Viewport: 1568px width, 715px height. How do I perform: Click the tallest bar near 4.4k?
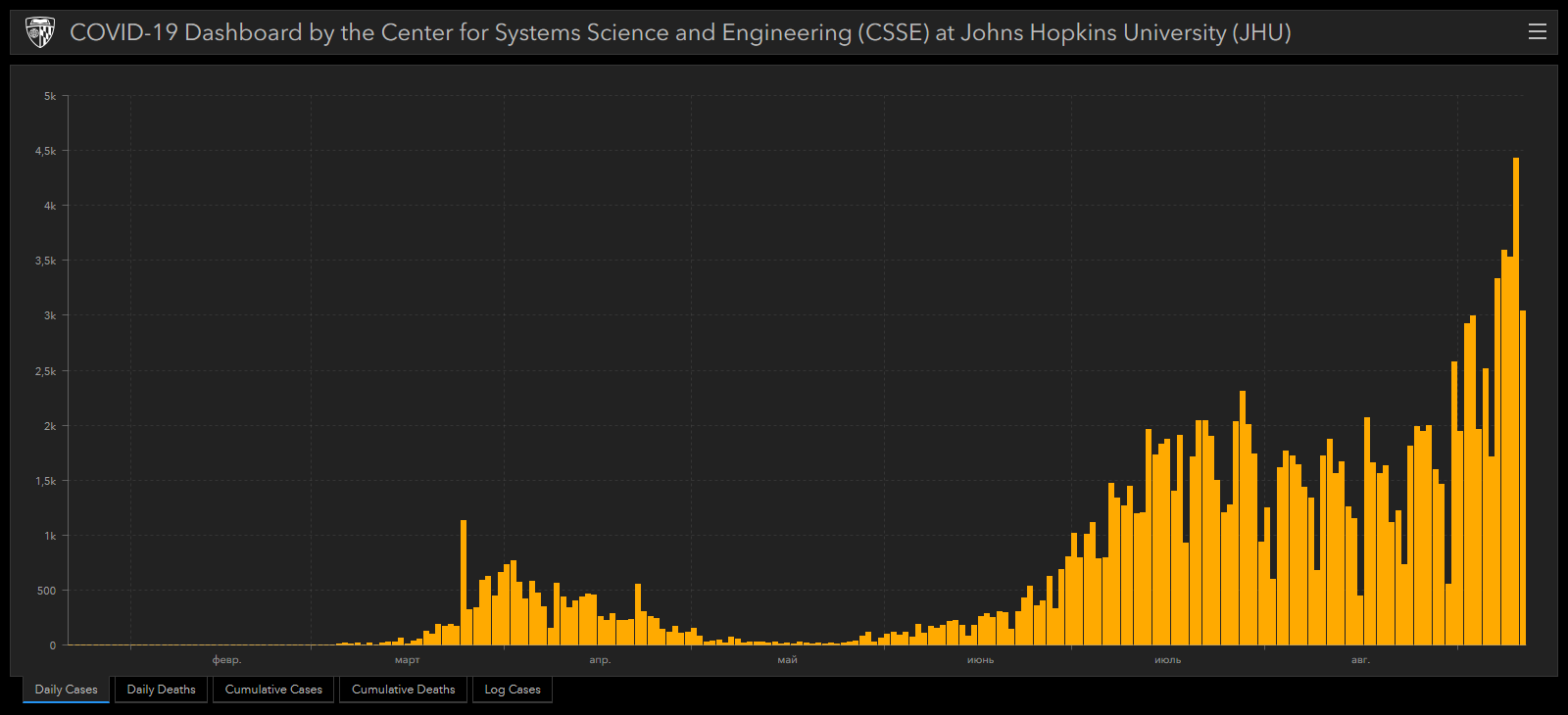(1516, 402)
